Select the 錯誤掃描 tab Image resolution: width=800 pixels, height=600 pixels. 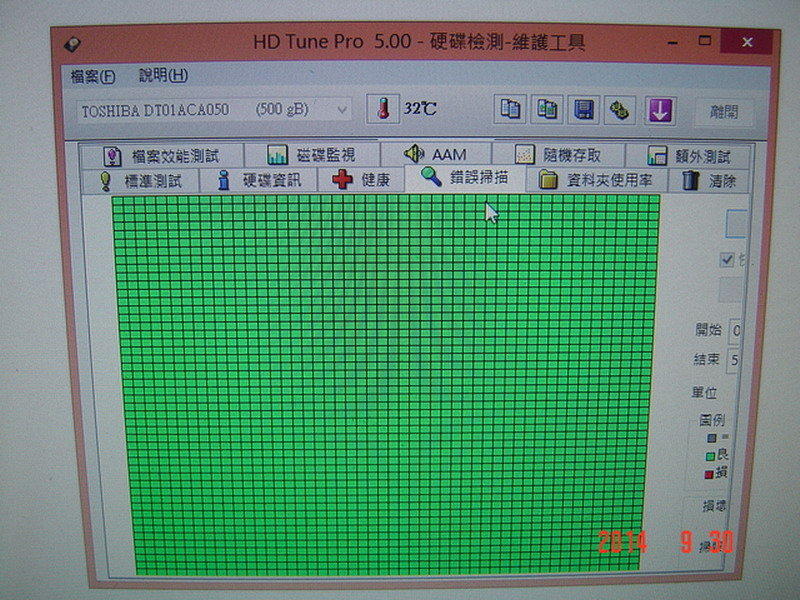click(465, 178)
